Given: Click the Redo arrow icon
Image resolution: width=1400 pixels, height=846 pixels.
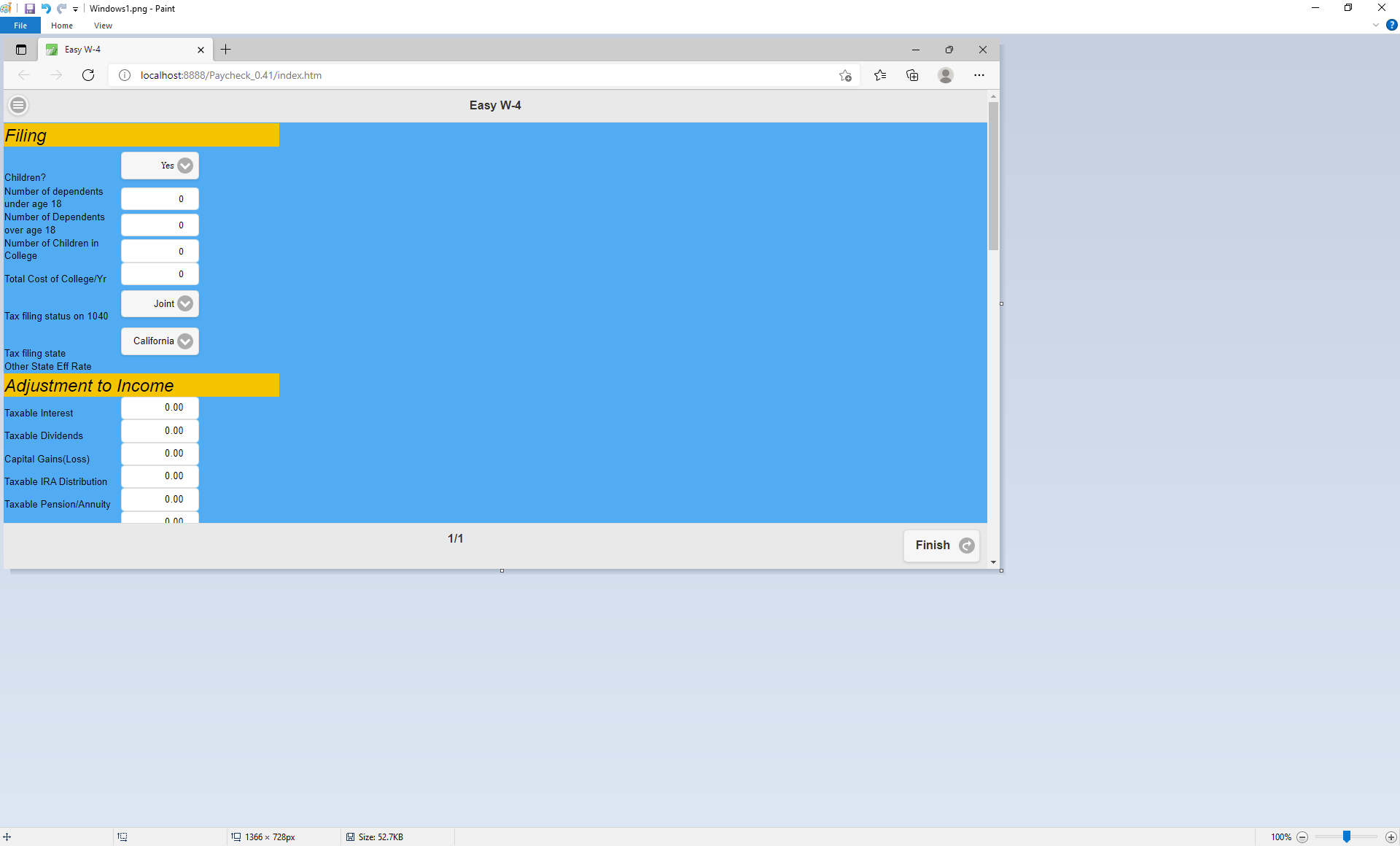Looking at the screenshot, I should tap(62, 9).
